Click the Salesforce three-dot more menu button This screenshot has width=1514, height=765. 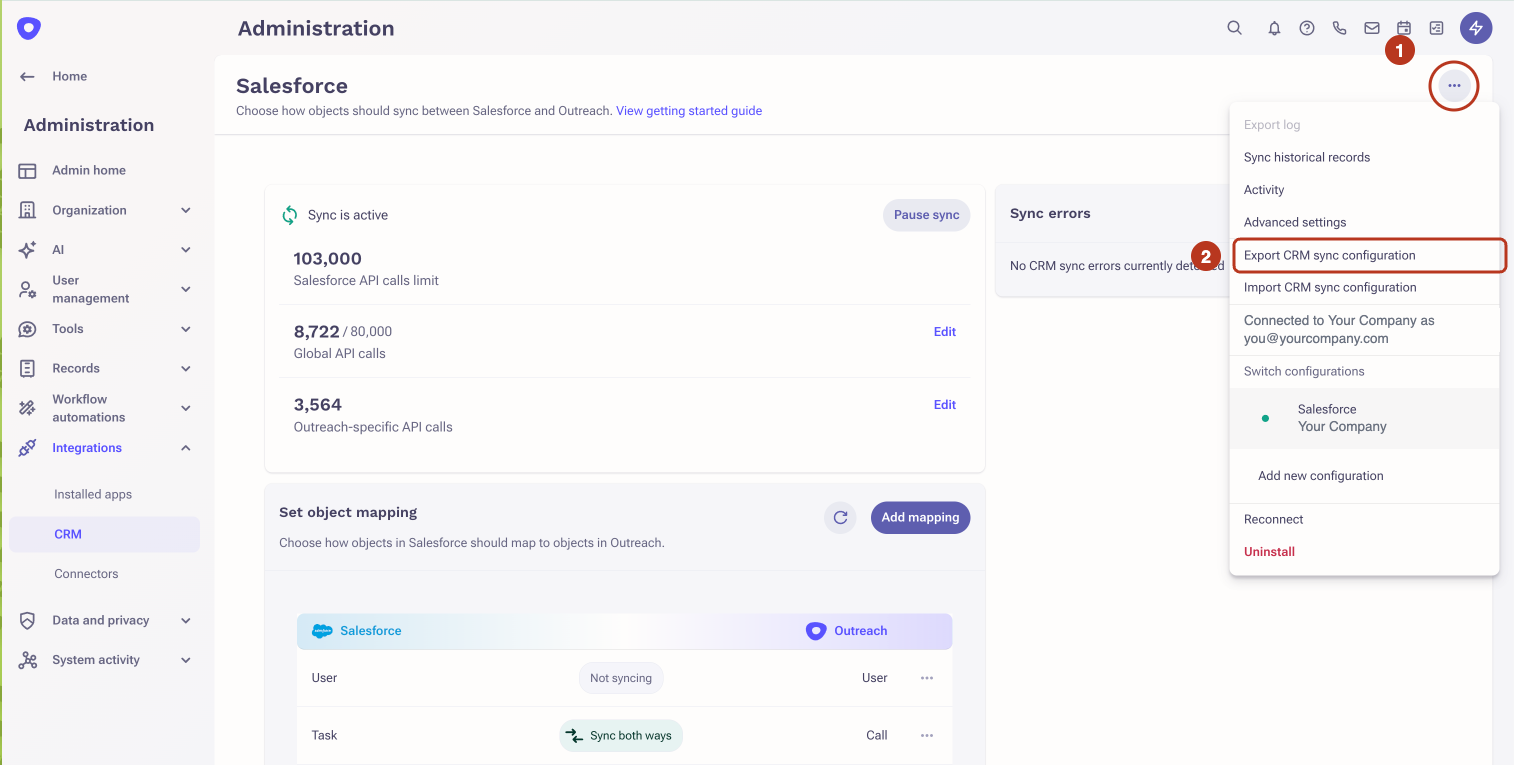1454,86
